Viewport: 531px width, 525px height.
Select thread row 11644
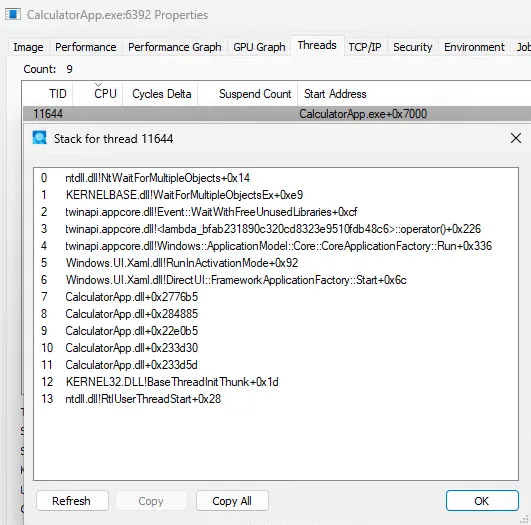277,114
